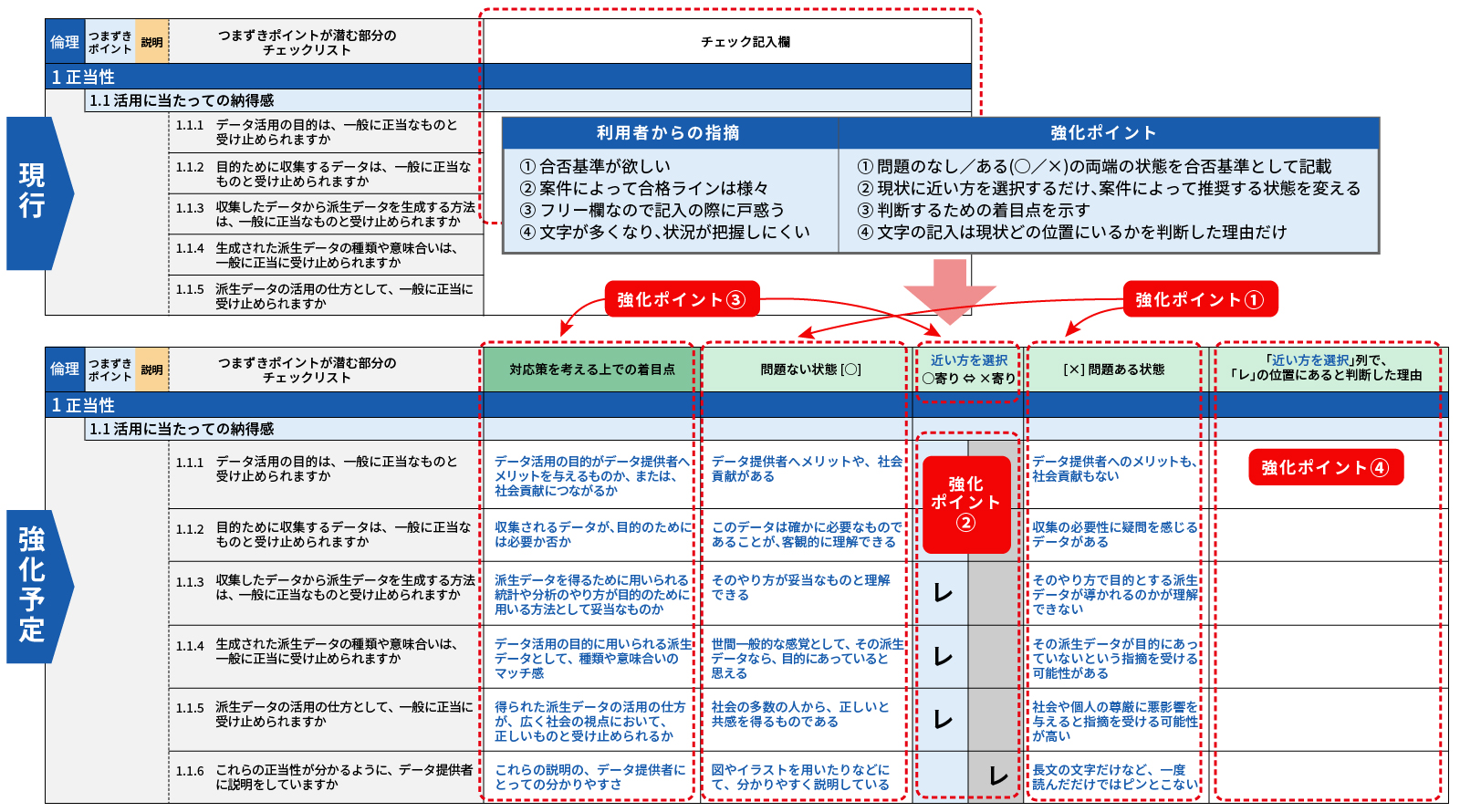The width and height of the screenshot is (1460, 812).
Task: Select the red 強化ポイント④ badge
Action: (x=1326, y=468)
